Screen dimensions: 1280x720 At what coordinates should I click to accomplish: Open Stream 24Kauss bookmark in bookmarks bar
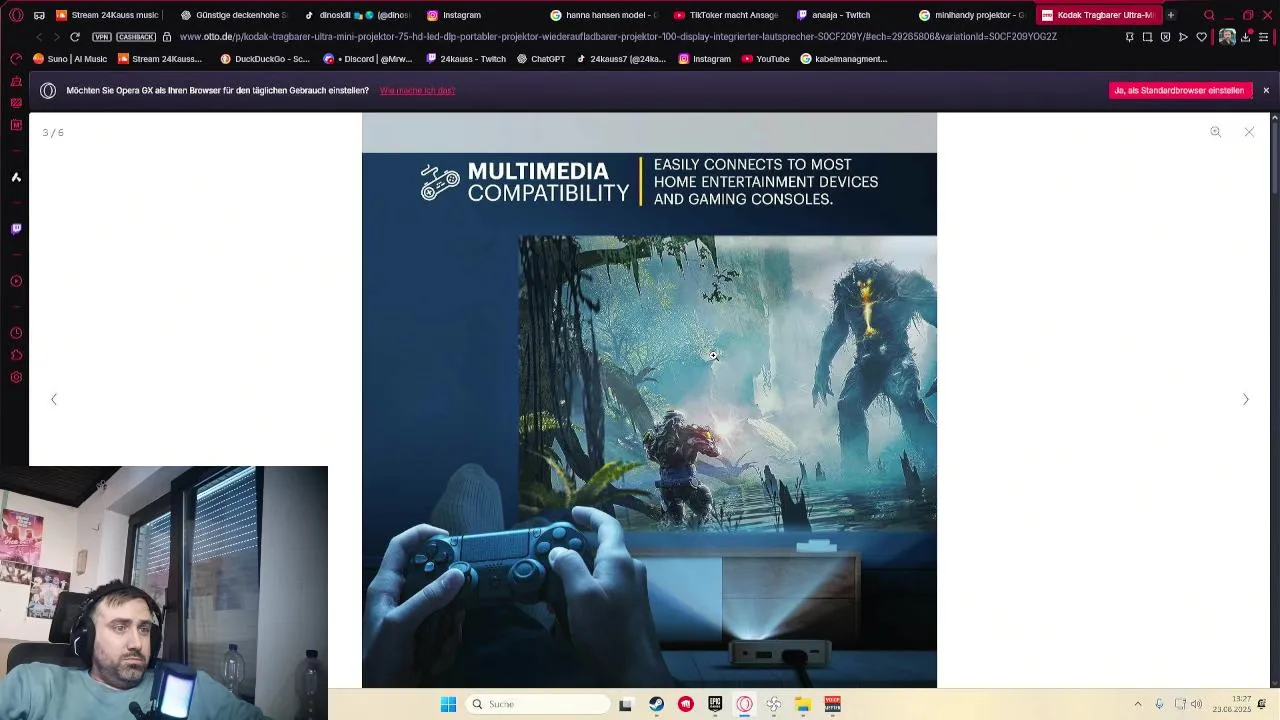(x=160, y=59)
